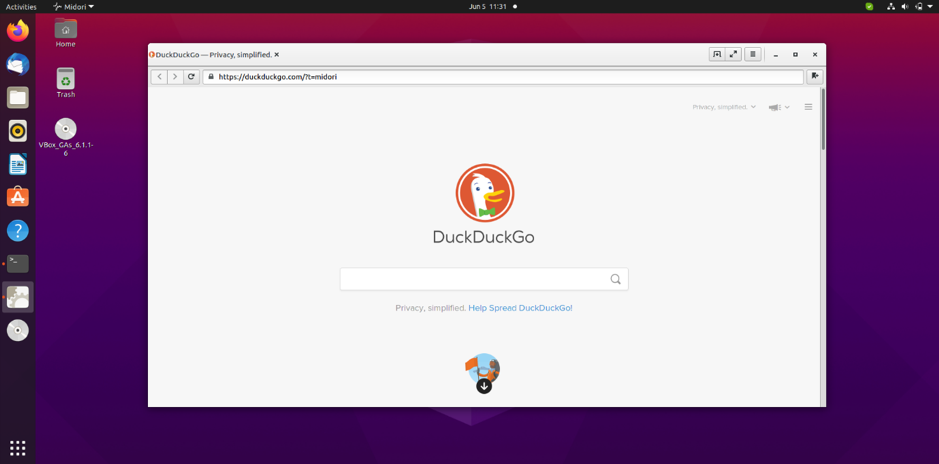Open a new tab with the tab button
Screen dimensions: 939x464
pyautogui.click(x=716, y=54)
